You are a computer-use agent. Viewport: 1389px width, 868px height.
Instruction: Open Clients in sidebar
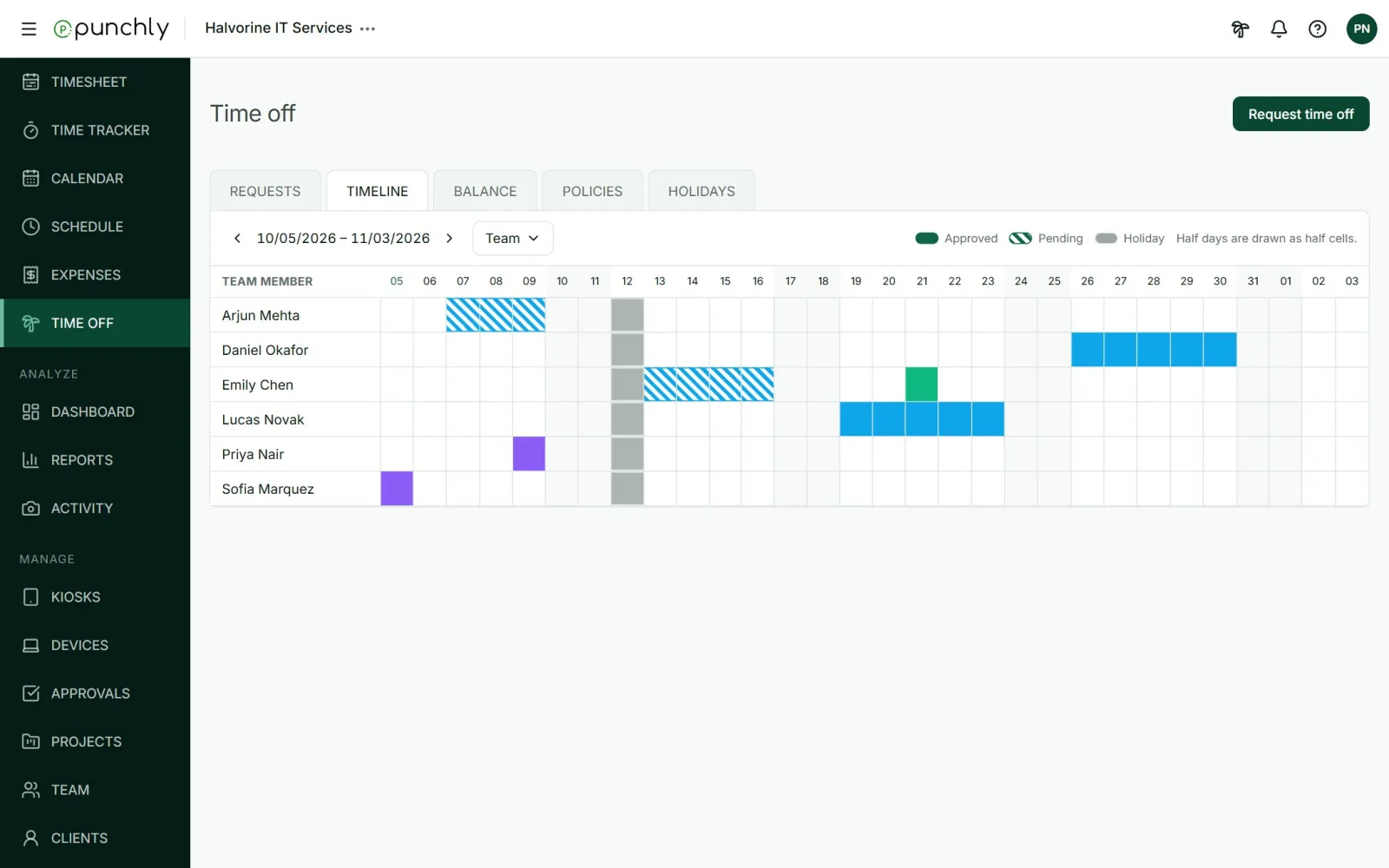click(95, 838)
